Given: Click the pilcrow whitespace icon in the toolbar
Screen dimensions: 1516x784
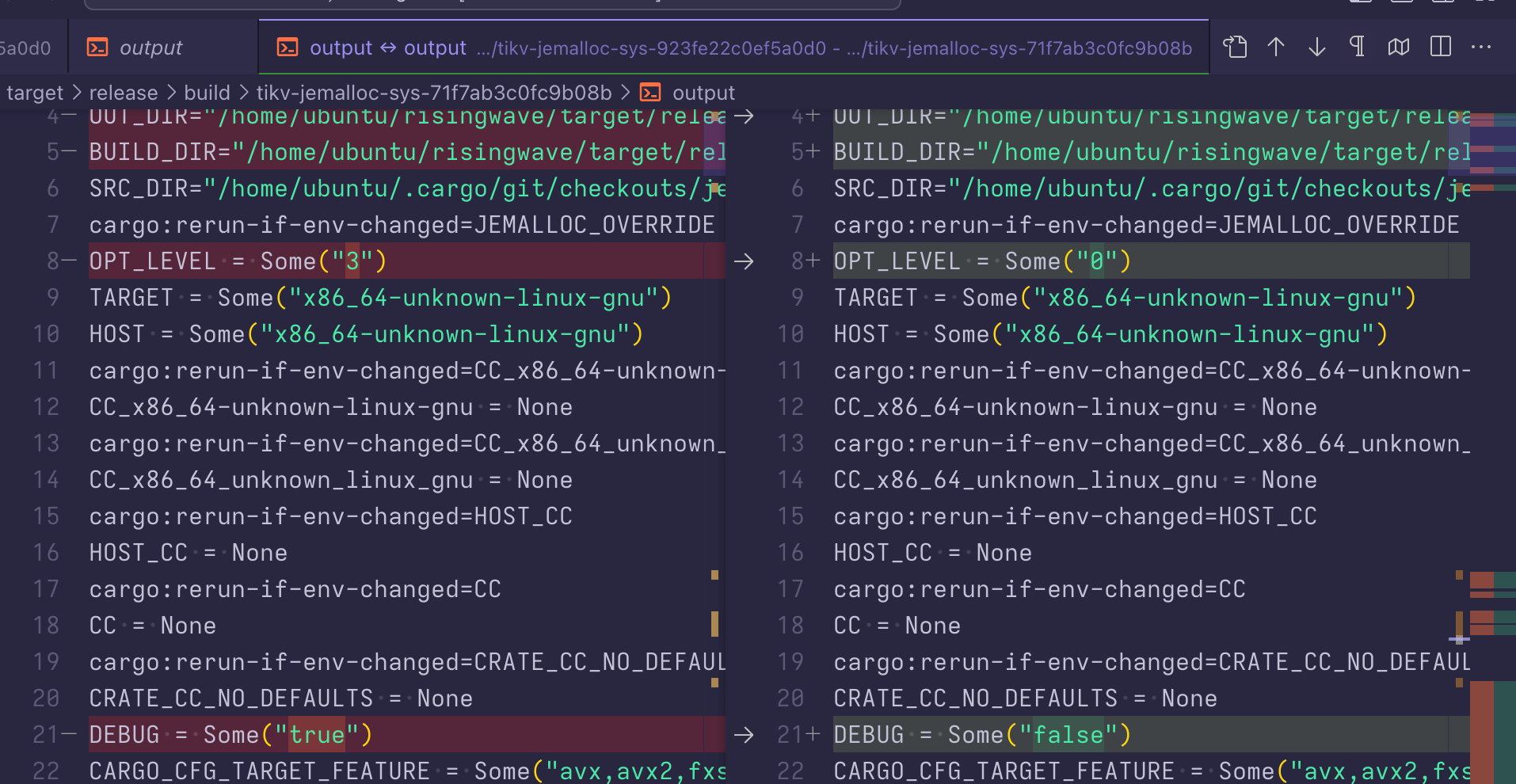Looking at the screenshot, I should (1356, 48).
